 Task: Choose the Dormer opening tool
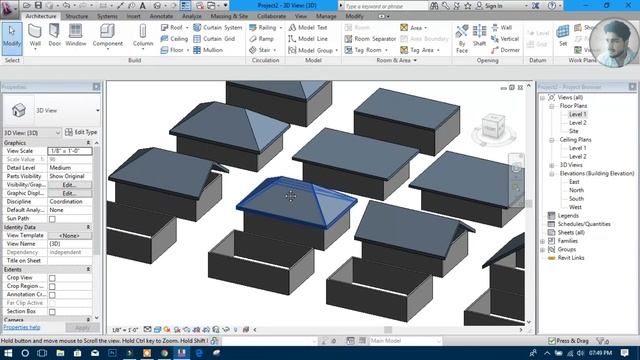tap(505, 50)
